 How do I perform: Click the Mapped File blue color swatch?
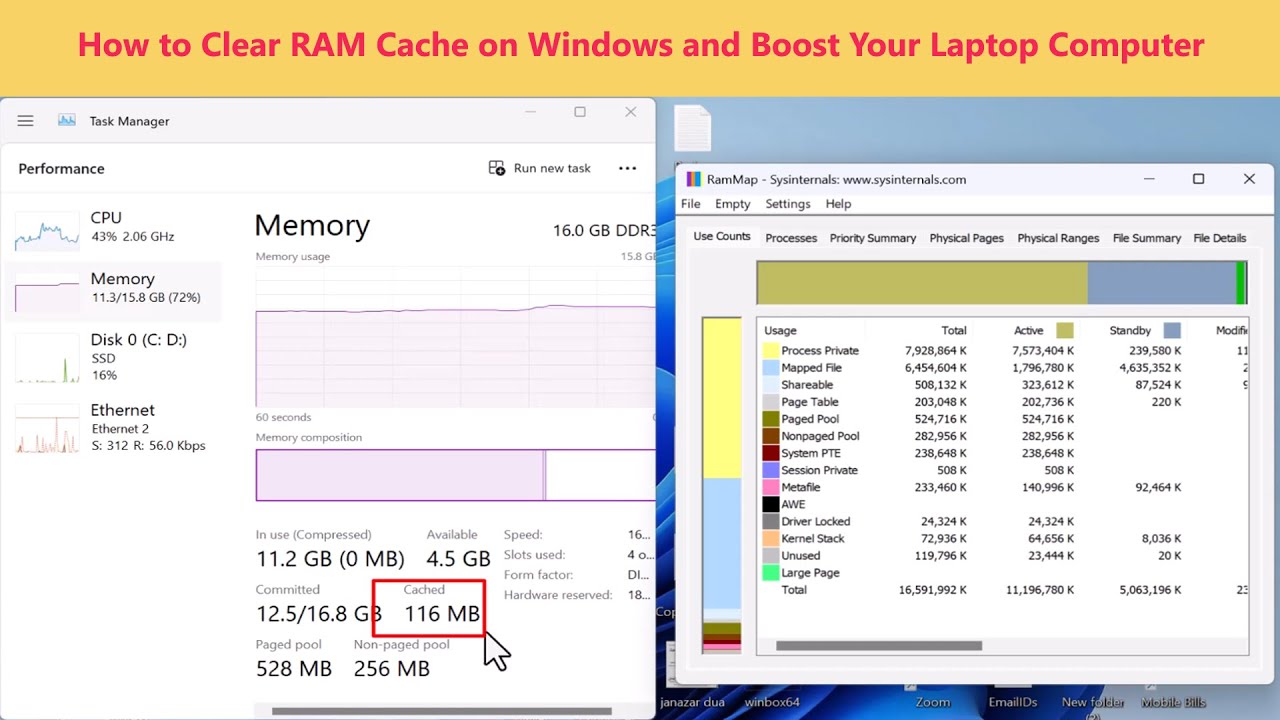(770, 368)
